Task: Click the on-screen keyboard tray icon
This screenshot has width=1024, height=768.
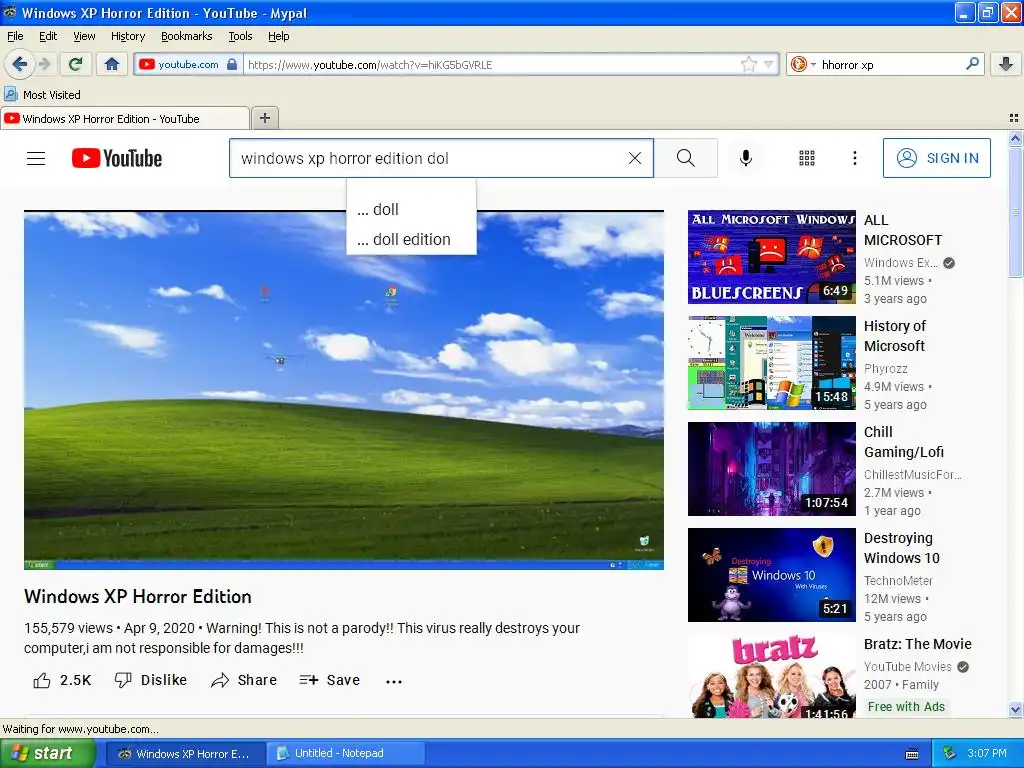Action: [912, 754]
